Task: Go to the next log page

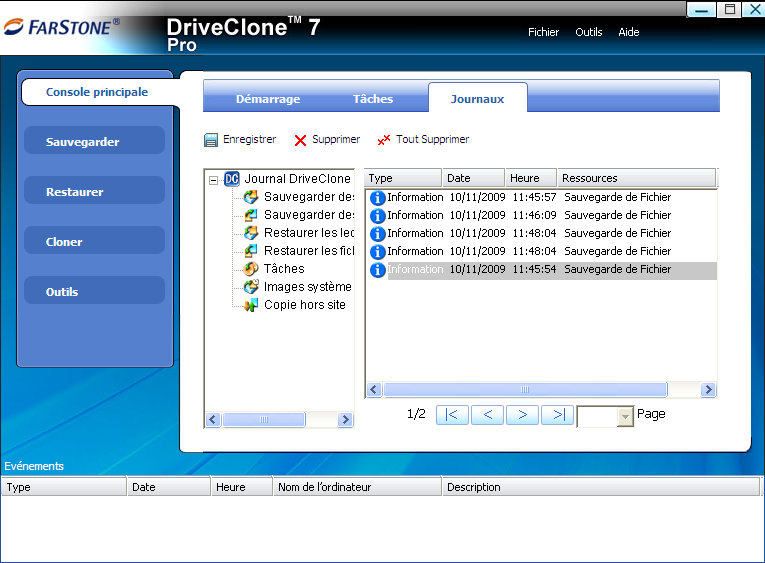Action: coord(523,415)
